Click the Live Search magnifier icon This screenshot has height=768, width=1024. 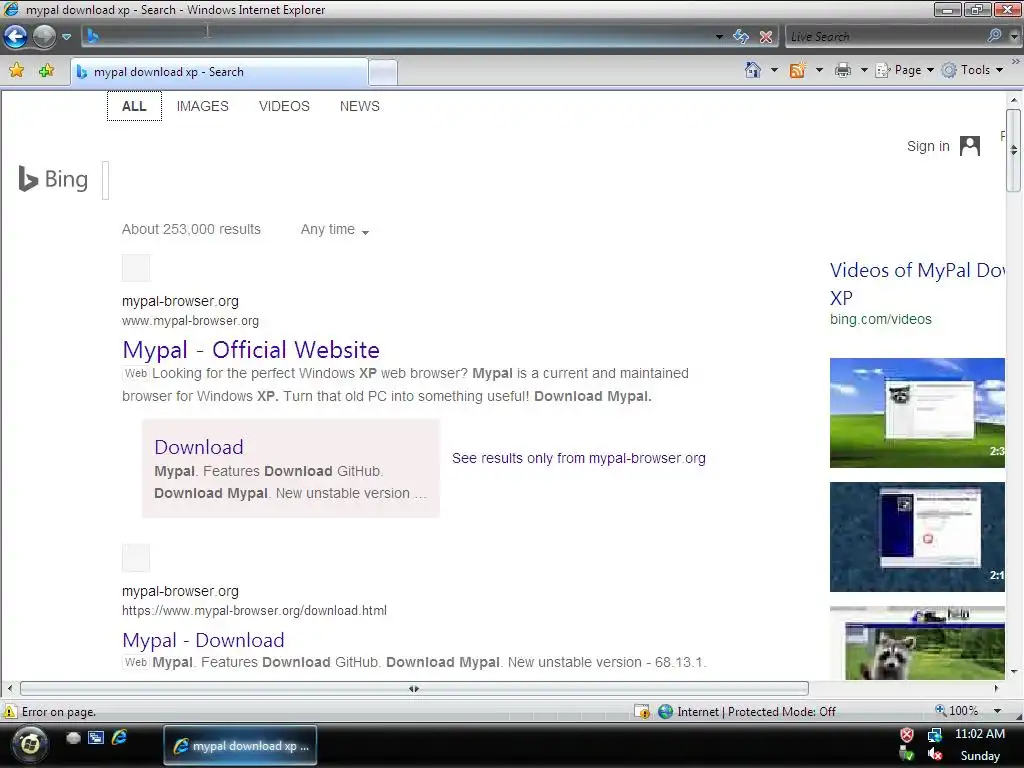(x=995, y=35)
